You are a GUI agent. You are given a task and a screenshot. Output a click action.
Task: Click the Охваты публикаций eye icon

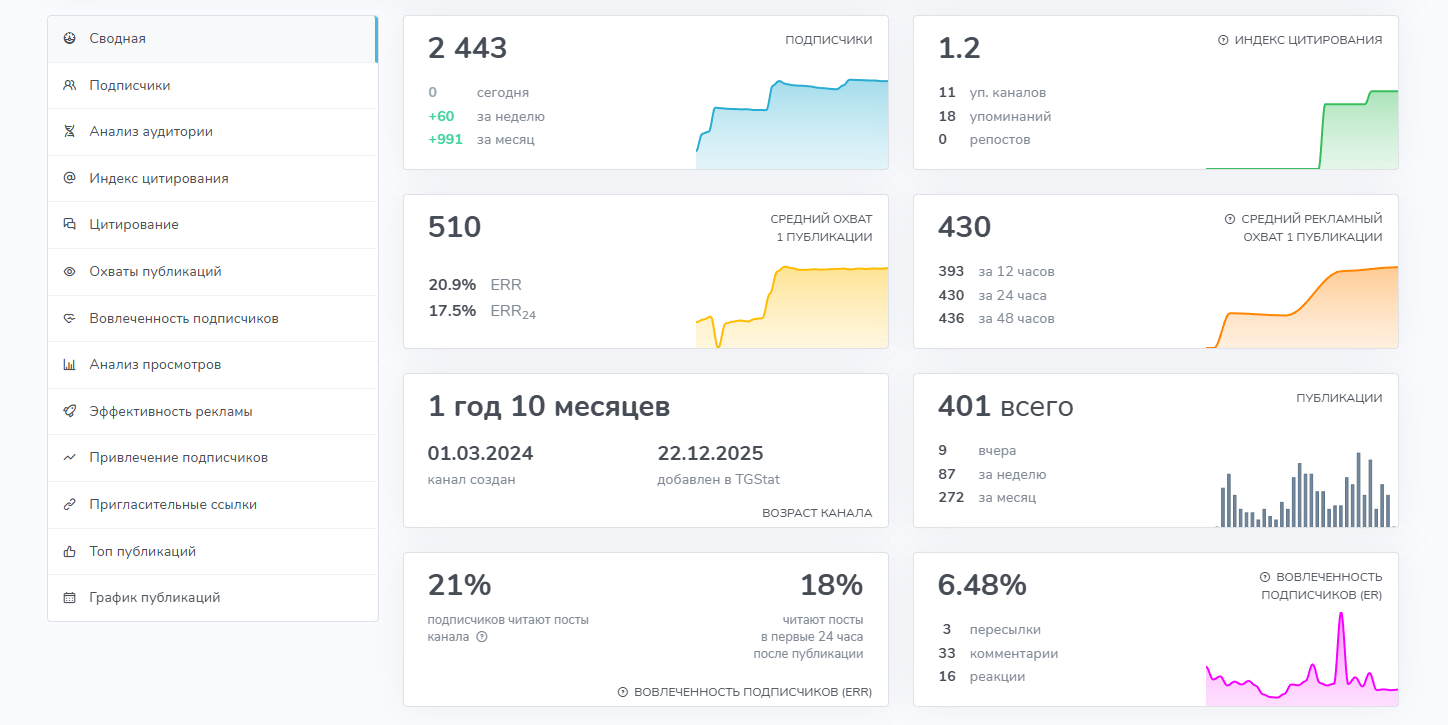pyautogui.click(x=69, y=272)
